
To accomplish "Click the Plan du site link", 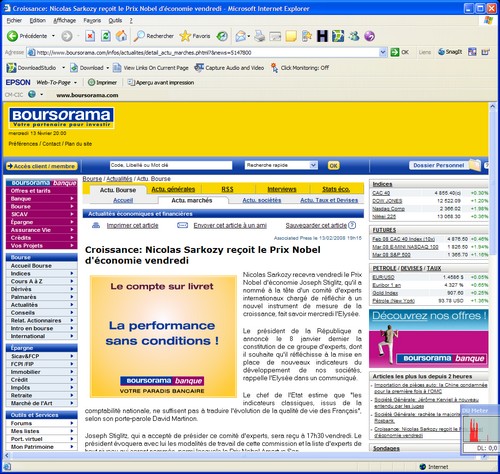I will [x=78, y=144].
